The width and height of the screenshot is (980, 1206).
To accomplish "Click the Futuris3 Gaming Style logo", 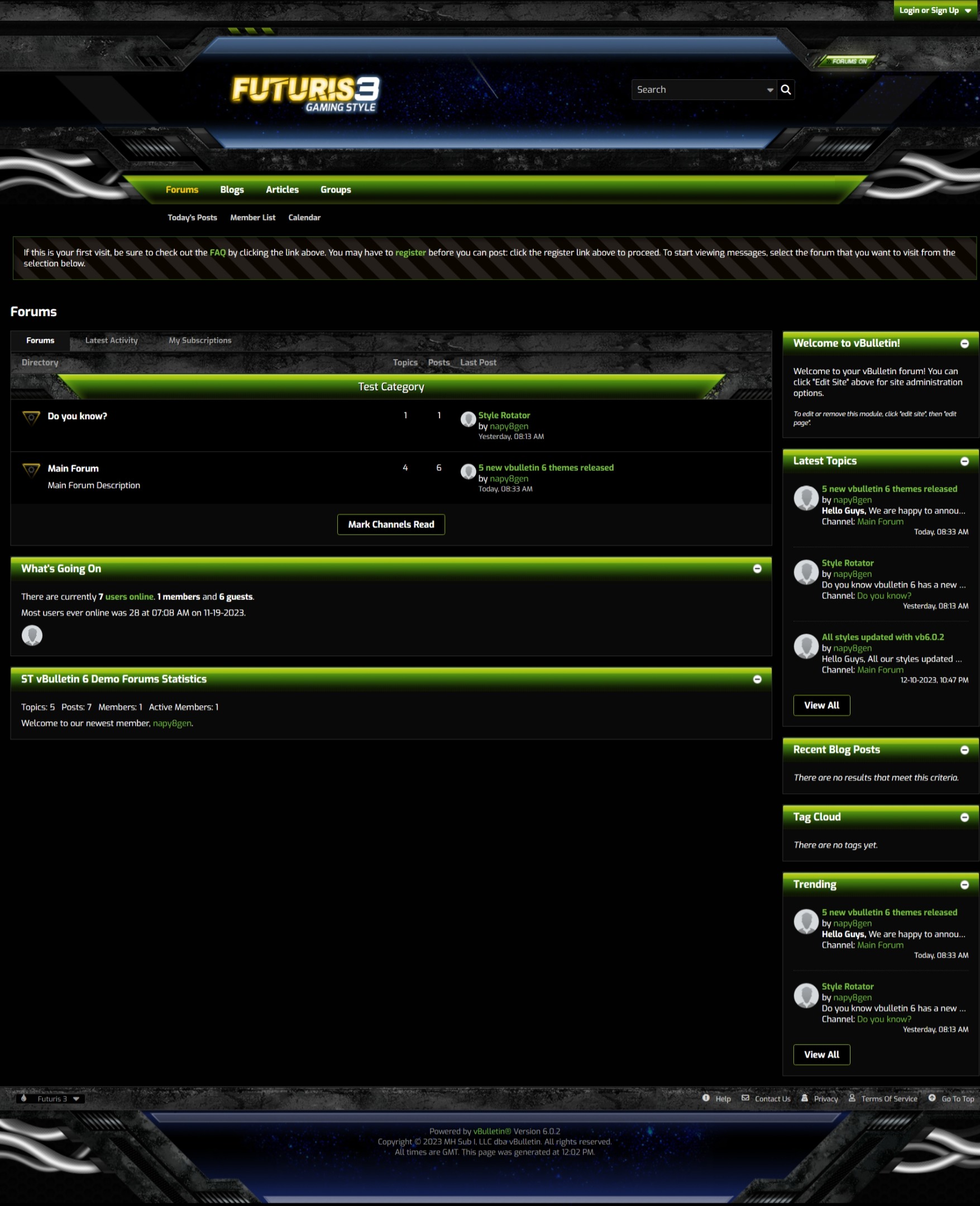I will 305,94.
